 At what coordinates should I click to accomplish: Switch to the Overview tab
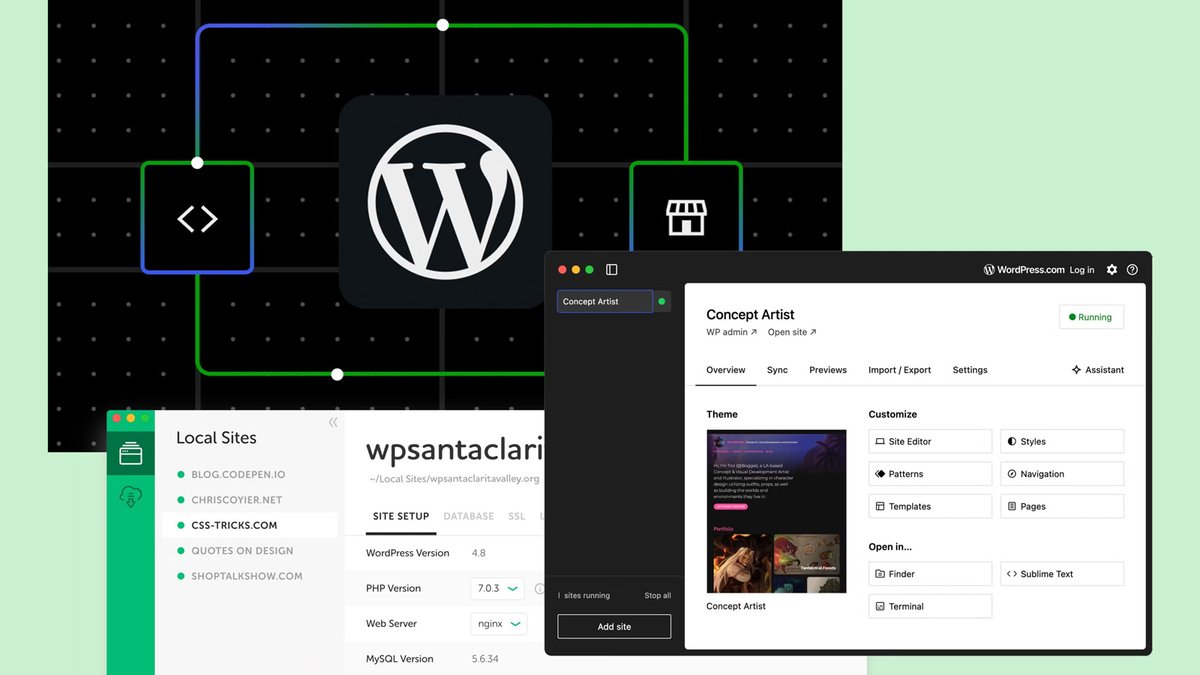click(x=726, y=370)
